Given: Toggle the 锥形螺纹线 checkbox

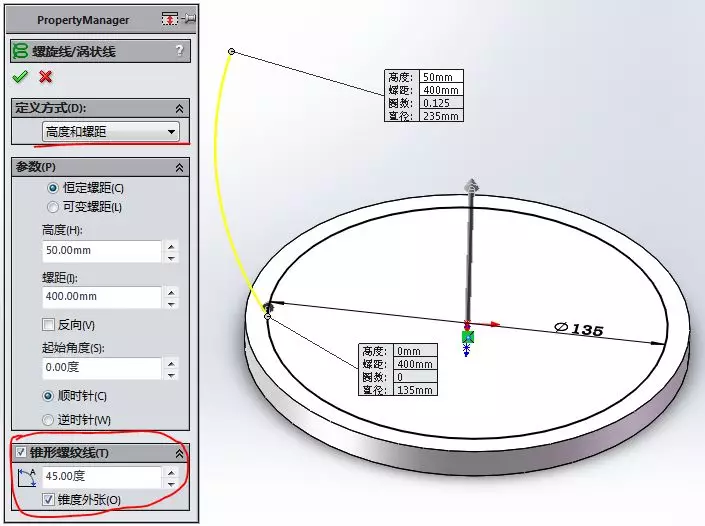Looking at the screenshot, I should [x=21, y=452].
